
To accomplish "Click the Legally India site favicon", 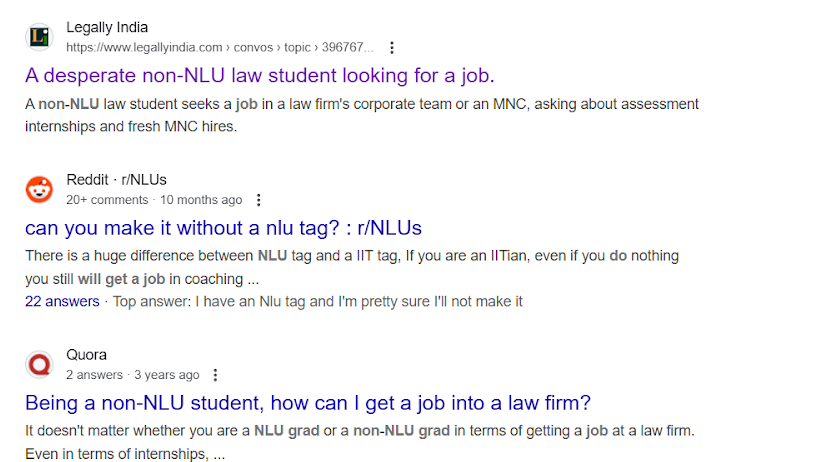I will [39, 37].
